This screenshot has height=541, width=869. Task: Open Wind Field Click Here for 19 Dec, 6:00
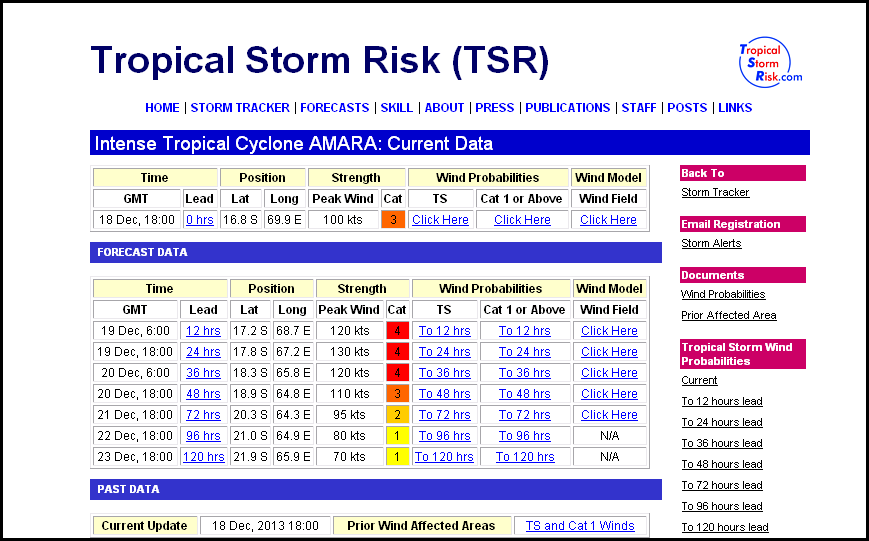click(x=609, y=330)
